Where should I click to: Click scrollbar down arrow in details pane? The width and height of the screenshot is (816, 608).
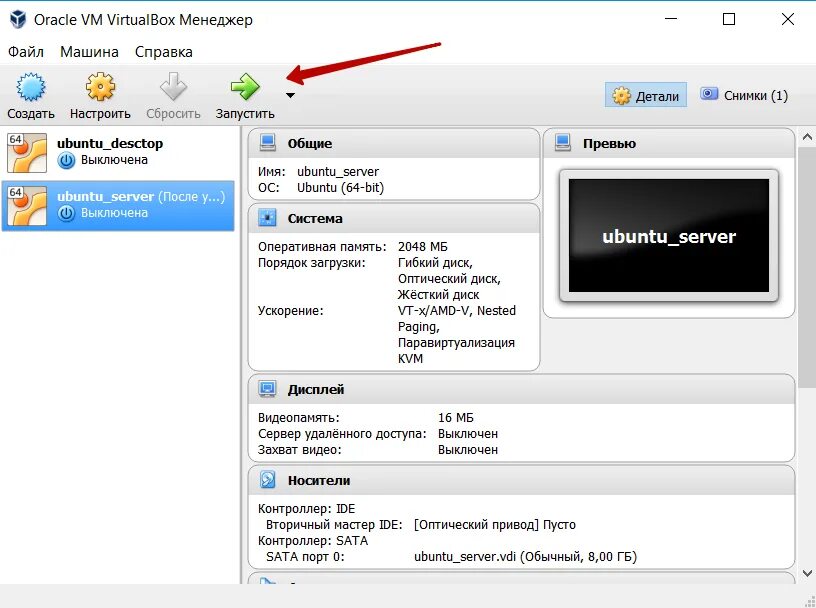click(807, 573)
